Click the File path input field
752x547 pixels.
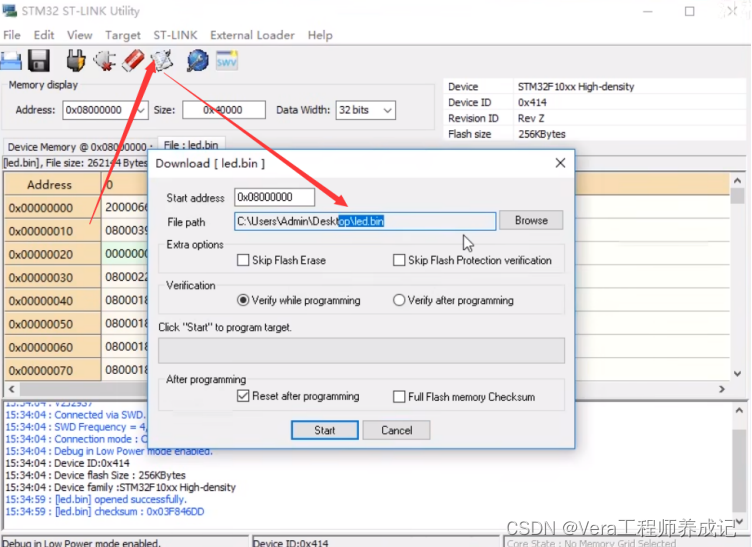click(x=365, y=221)
